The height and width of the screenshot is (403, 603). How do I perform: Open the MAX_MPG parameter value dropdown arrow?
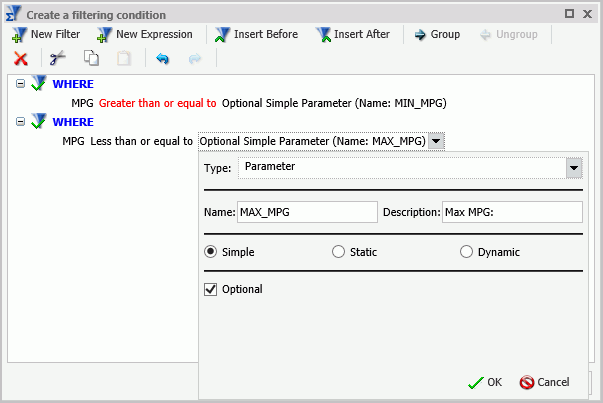[x=436, y=141]
